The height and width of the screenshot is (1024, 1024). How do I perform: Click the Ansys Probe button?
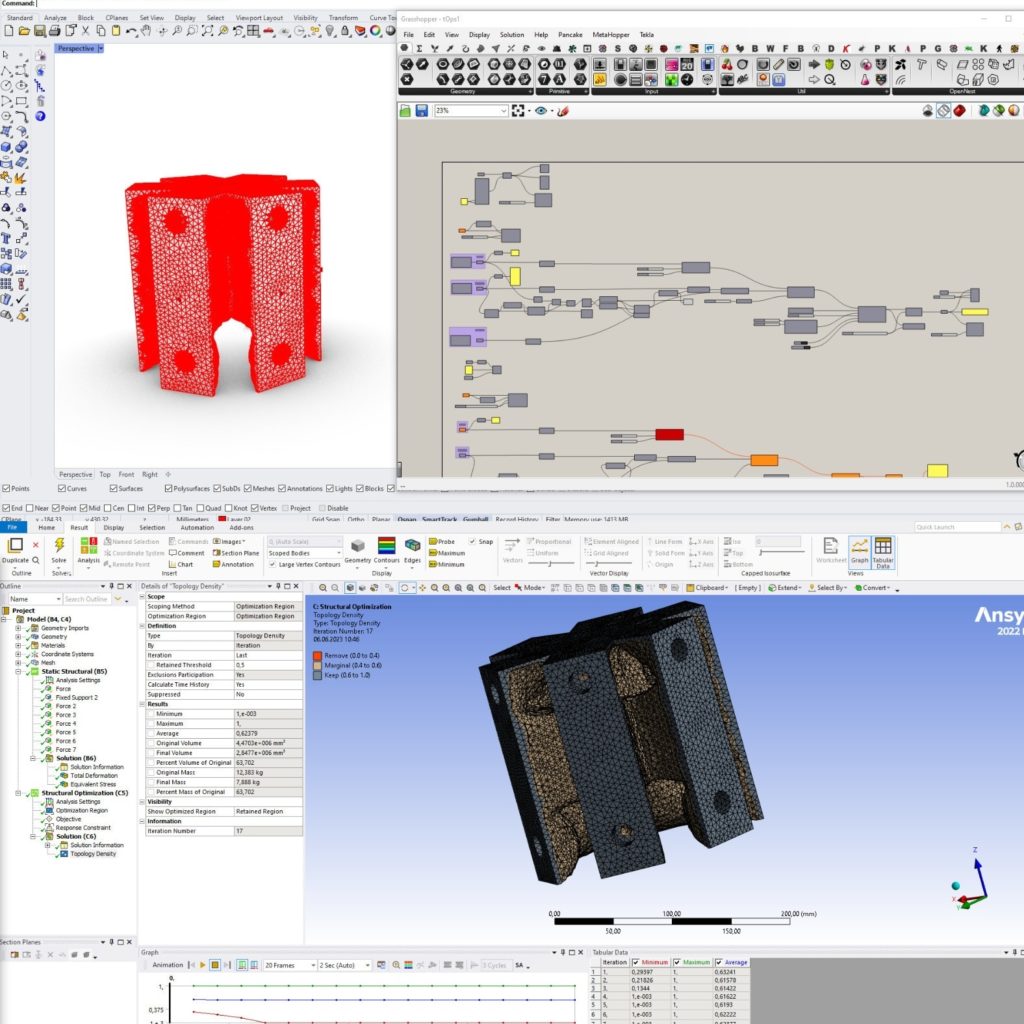[x=442, y=541]
